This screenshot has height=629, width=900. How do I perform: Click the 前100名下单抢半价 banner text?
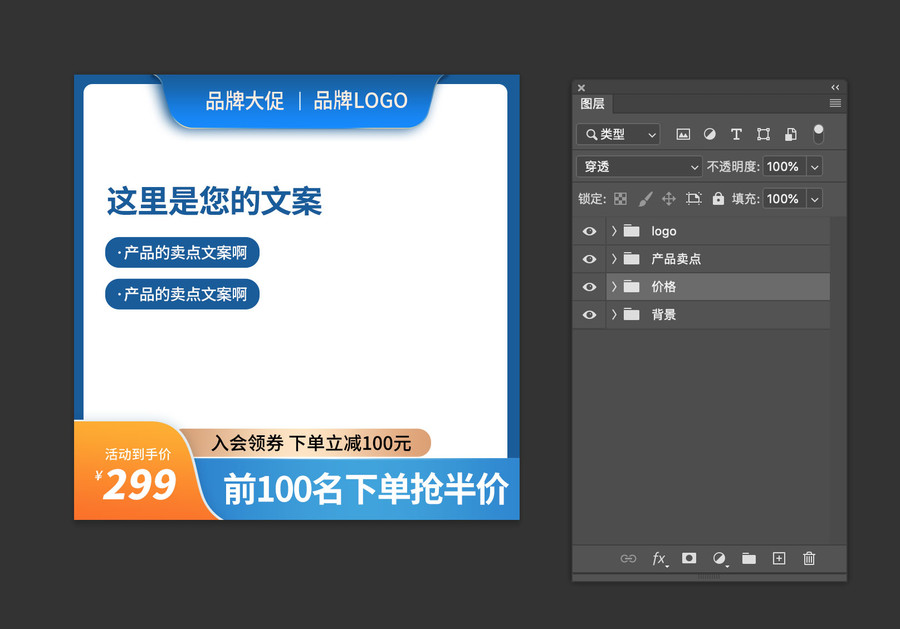(x=366, y=490)
